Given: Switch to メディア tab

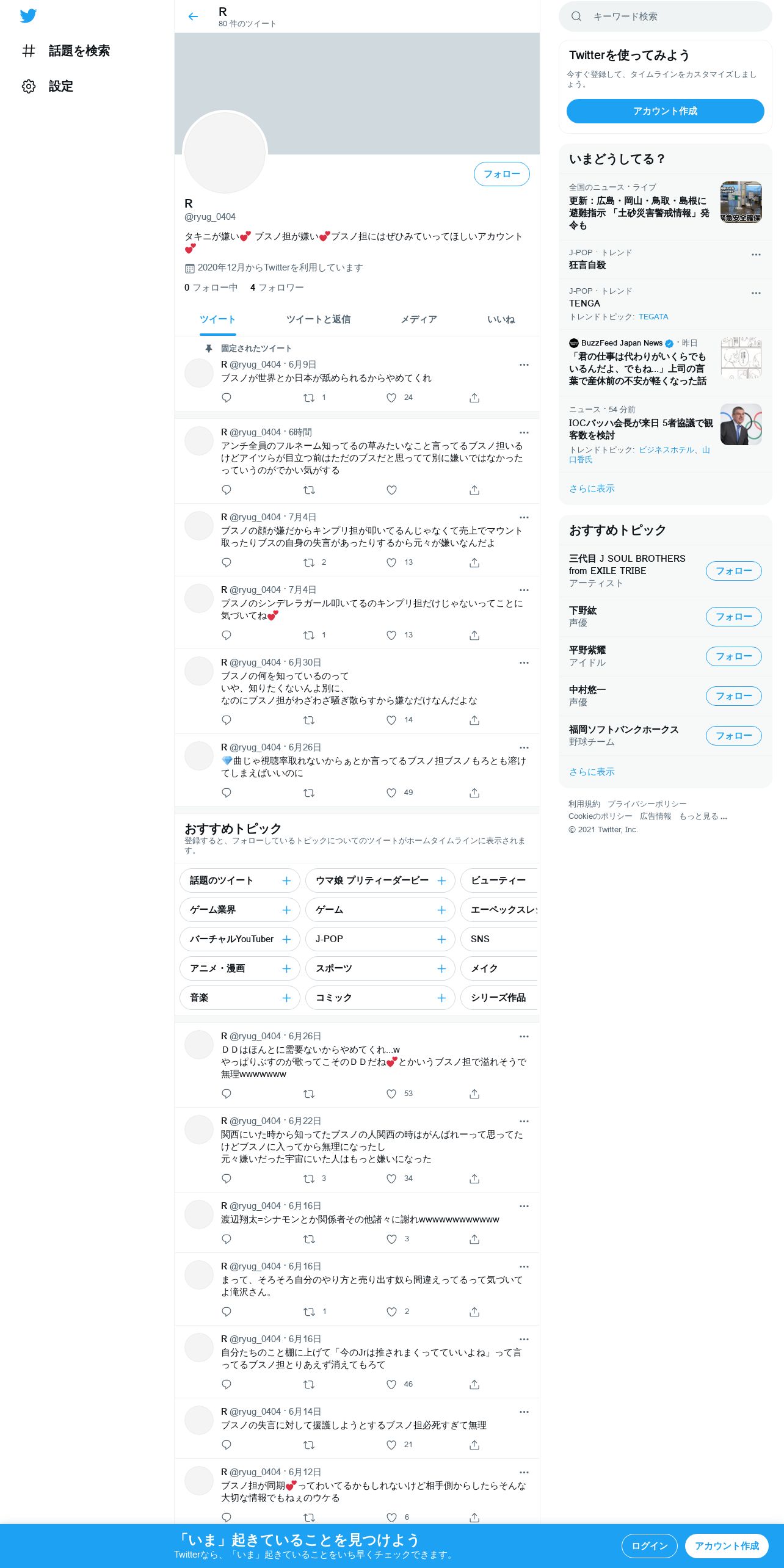Looking at the screenshot, I should coord(418,319).
